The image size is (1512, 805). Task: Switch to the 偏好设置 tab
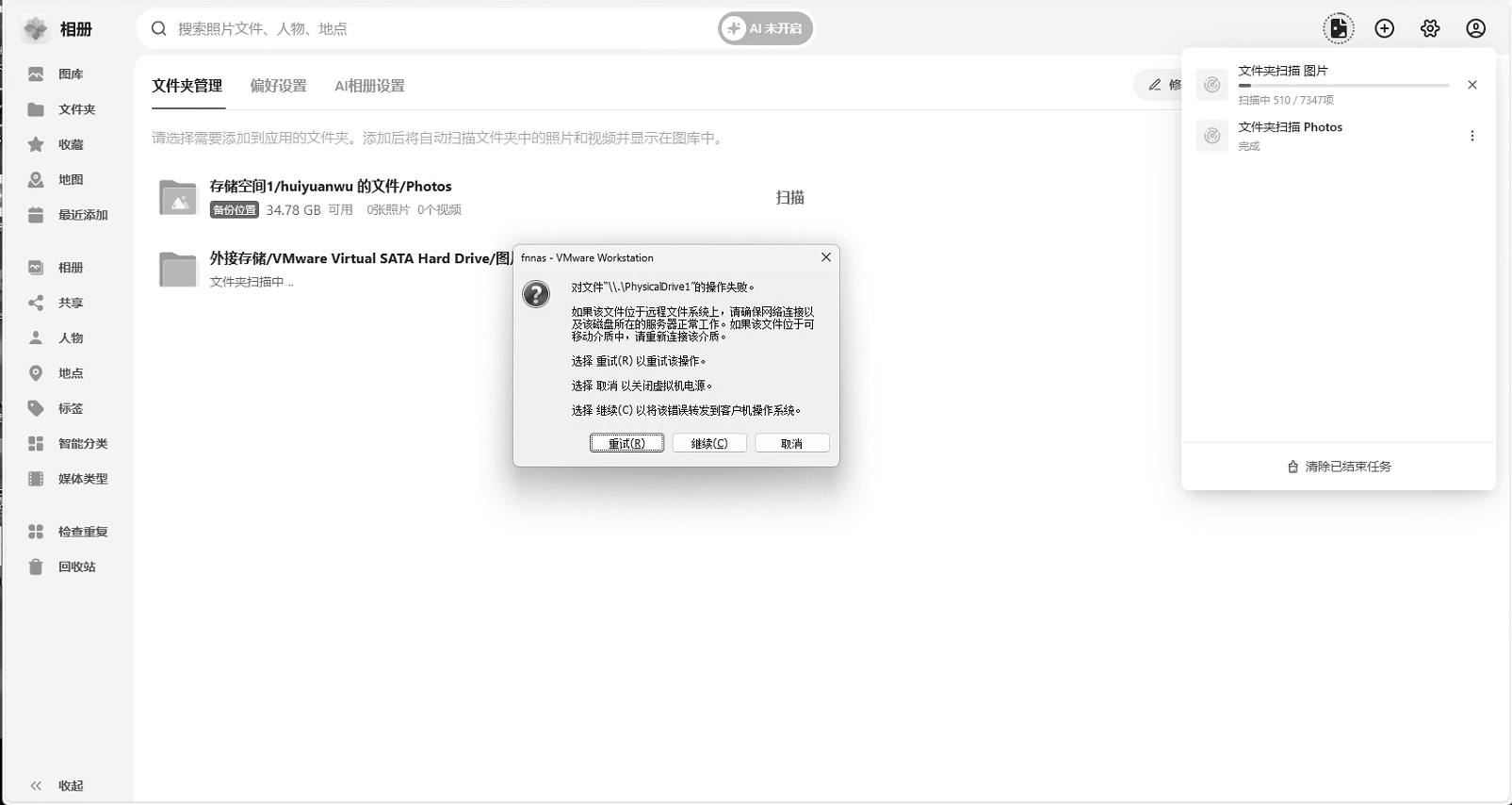pyautogui.click(x=278, y=86)
